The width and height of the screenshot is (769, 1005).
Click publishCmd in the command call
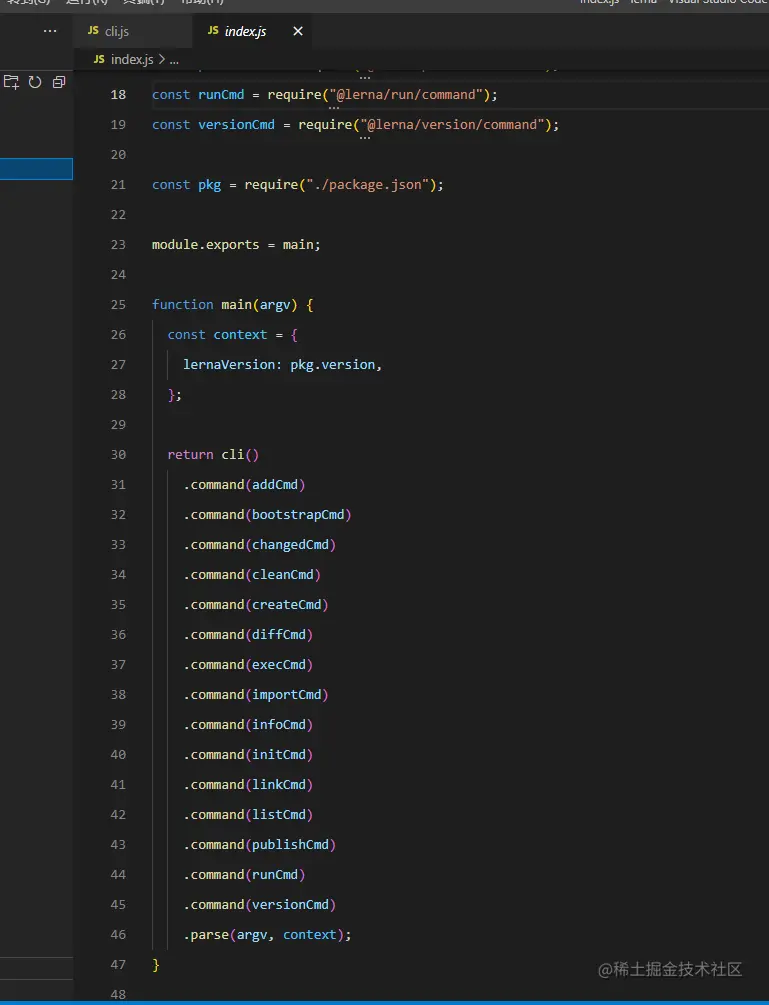click(290, 845)
